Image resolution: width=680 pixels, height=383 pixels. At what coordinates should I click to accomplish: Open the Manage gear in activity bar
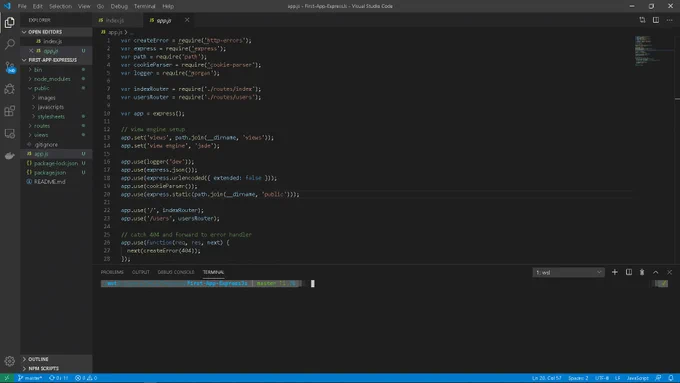coord(10,361)
